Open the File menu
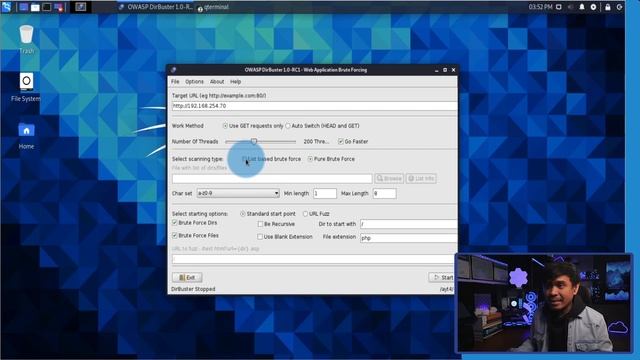 point(175,82)
